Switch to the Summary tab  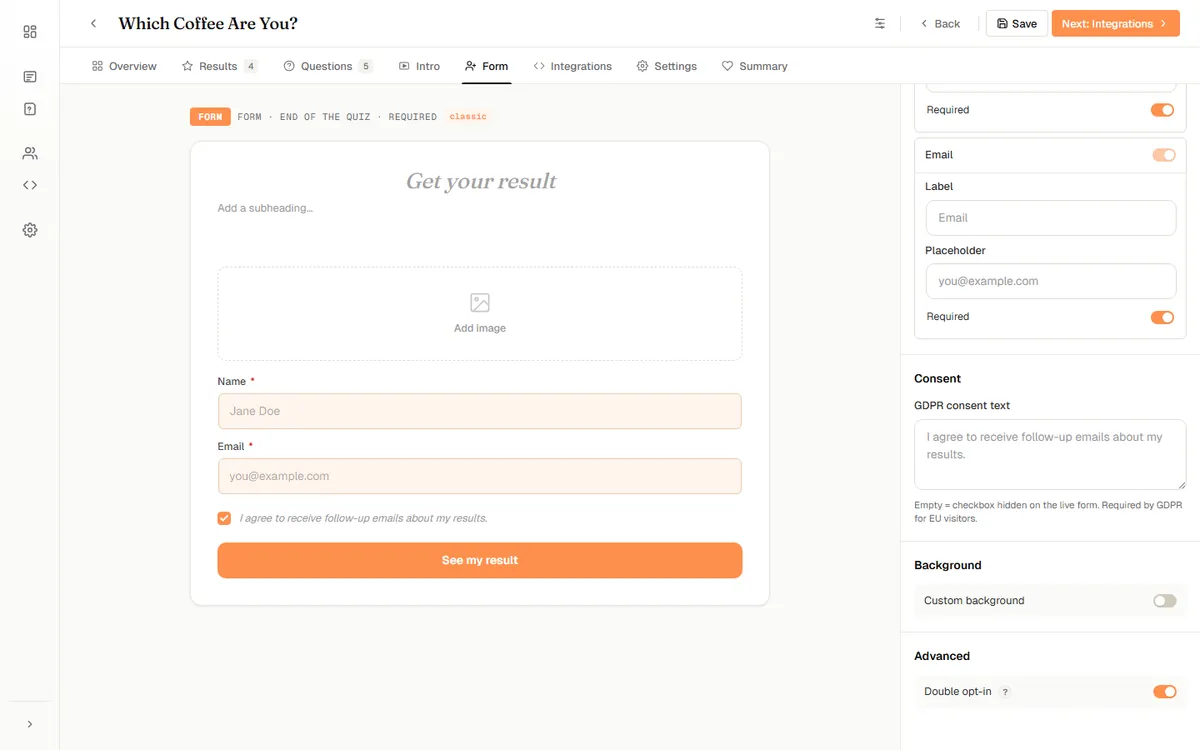(754, 66)
